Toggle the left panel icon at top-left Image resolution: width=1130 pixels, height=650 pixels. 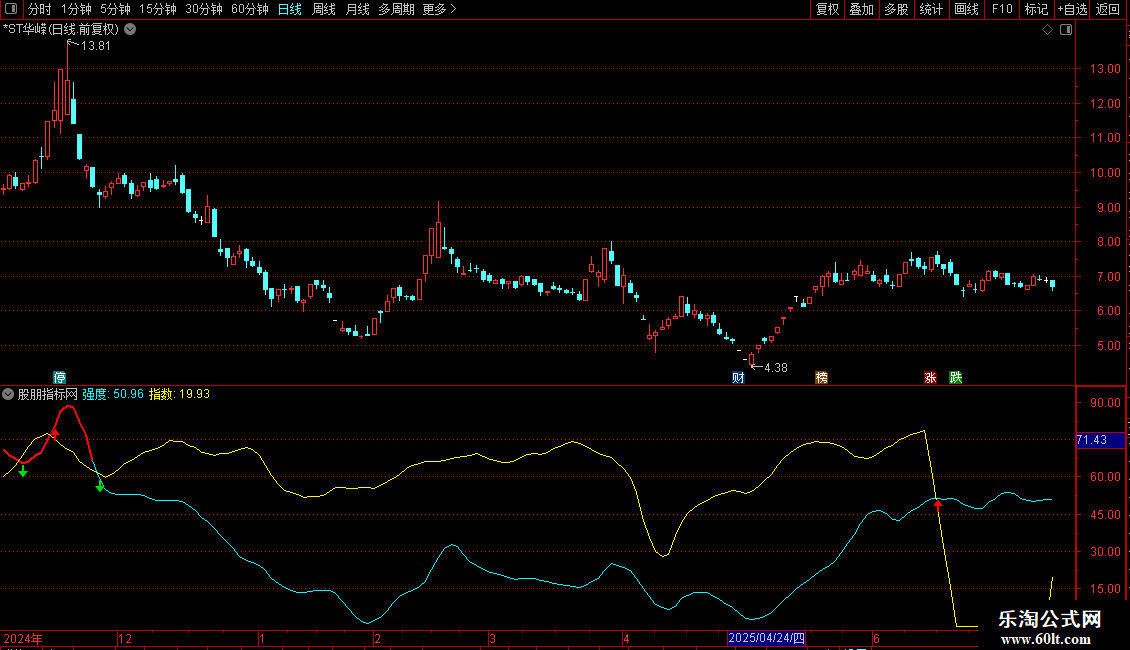10,9
